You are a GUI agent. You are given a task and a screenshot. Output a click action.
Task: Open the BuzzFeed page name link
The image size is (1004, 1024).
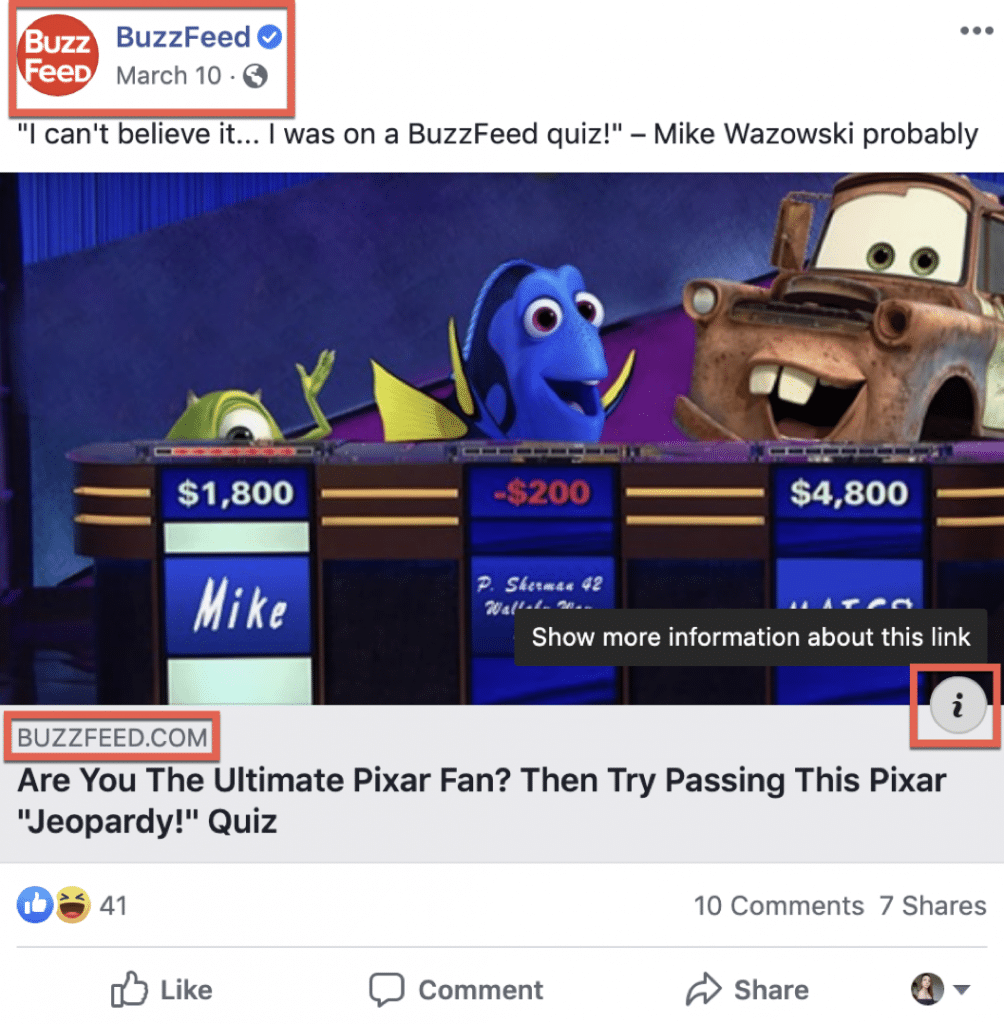[183, 37]
